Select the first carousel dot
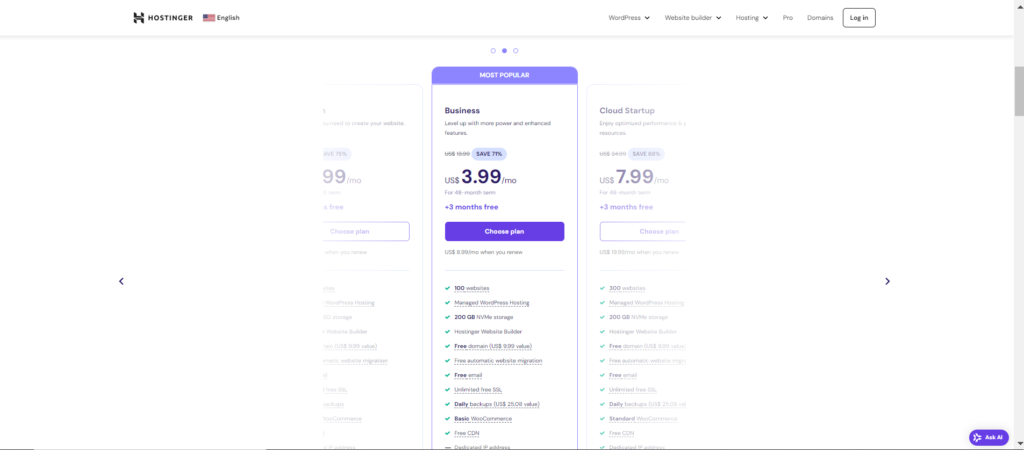Viewport: 1024px width, 450px height. click(493, 50)
